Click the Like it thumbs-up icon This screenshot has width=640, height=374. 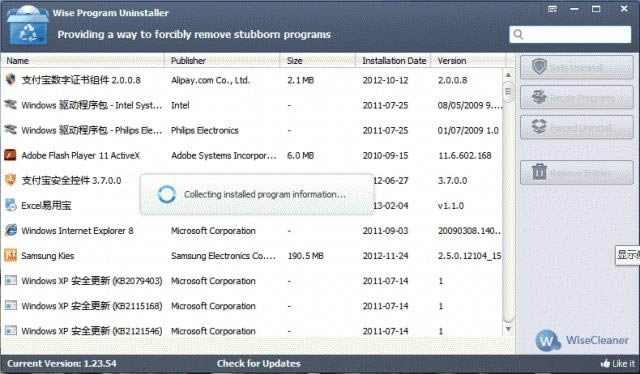(x=605, y=363)
